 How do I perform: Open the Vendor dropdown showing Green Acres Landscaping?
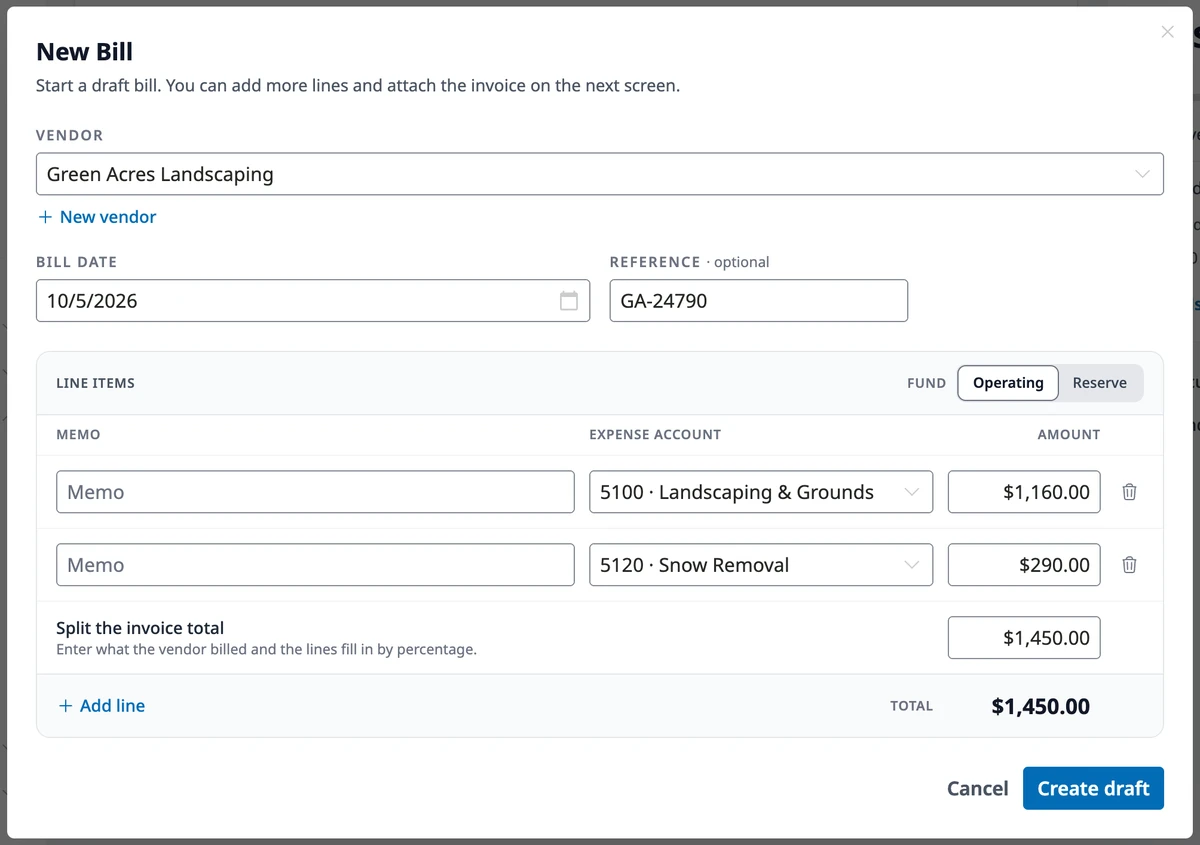[x=600, y=174]
